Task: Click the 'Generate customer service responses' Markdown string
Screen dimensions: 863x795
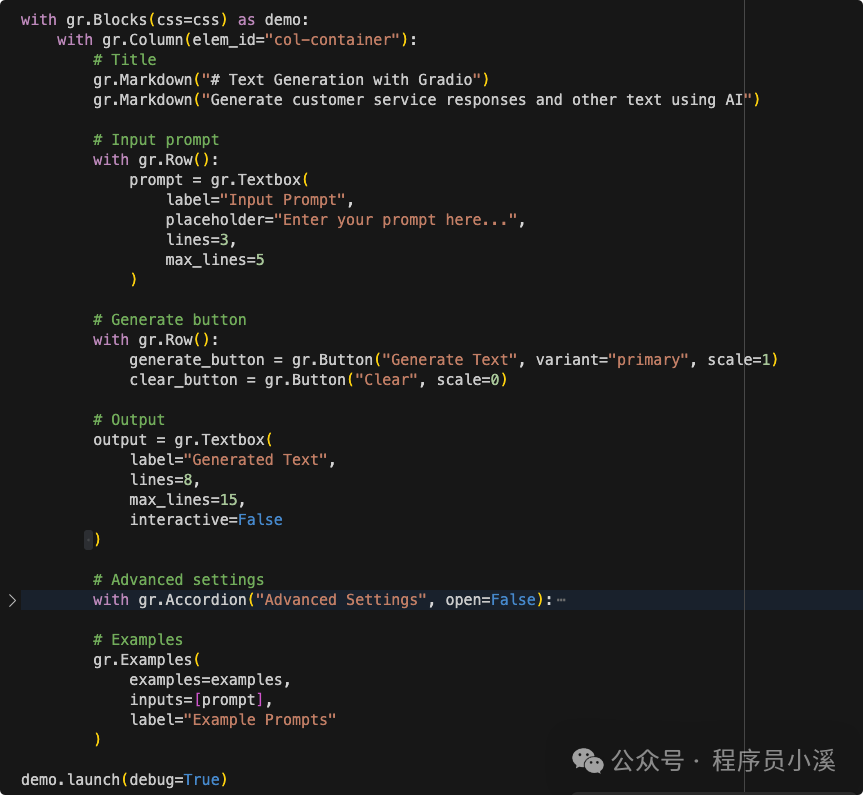Action: (477, 100)
